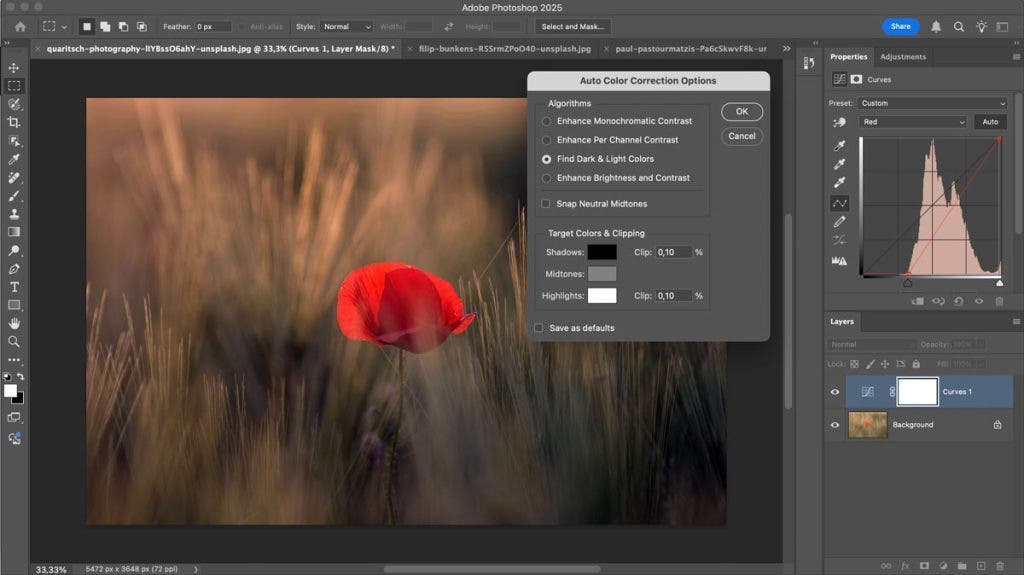1024x575 pixels.
Task: Select the Zoom tool
Action: (14, 342)
